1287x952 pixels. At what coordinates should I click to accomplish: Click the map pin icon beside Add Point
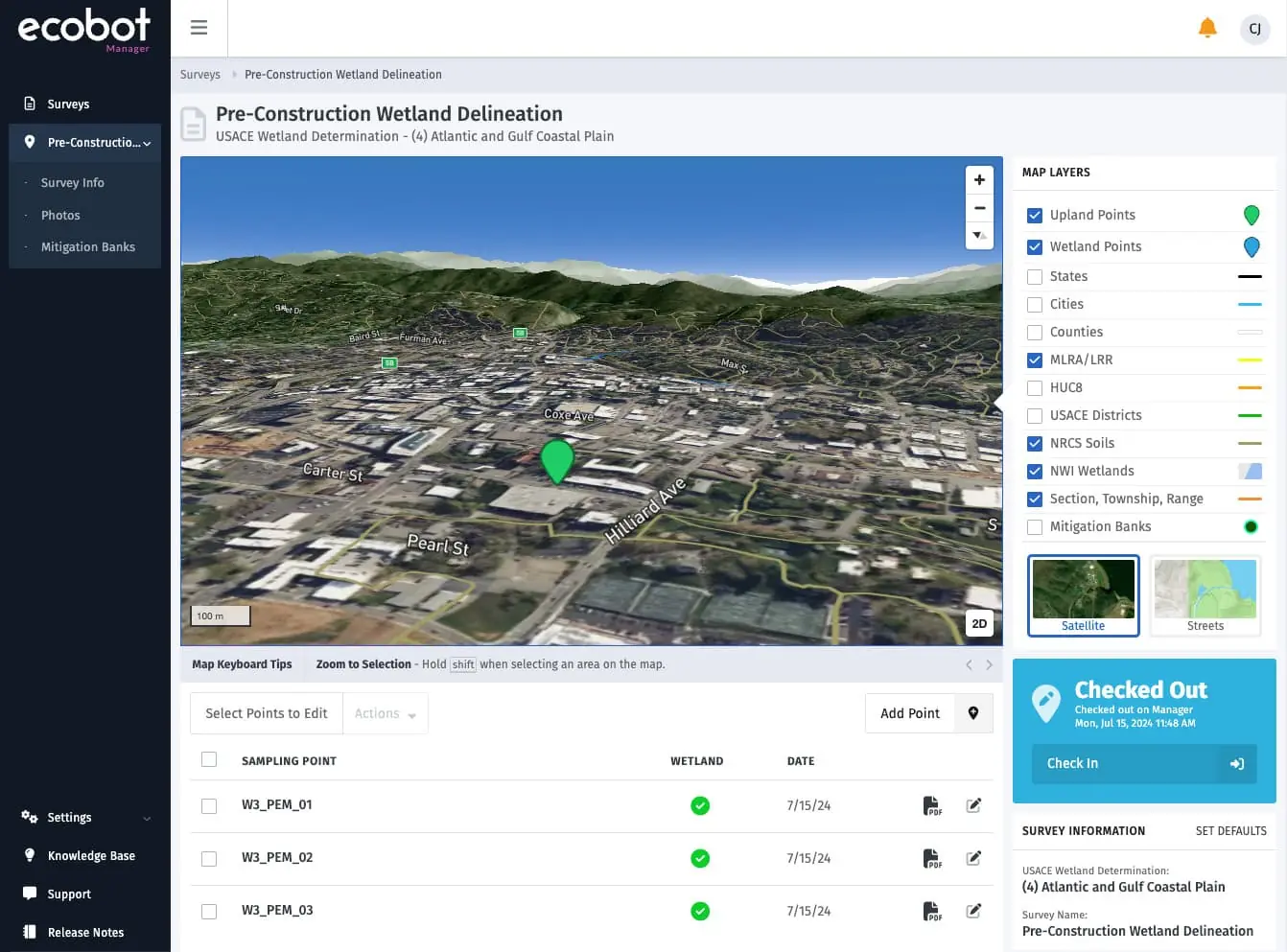coord(973,713)
